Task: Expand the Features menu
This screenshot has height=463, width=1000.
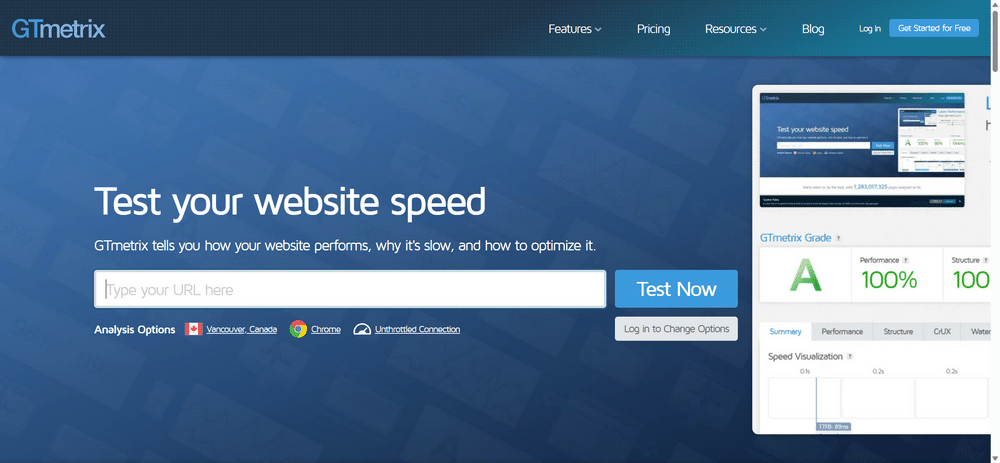Action: coord(575,29)
